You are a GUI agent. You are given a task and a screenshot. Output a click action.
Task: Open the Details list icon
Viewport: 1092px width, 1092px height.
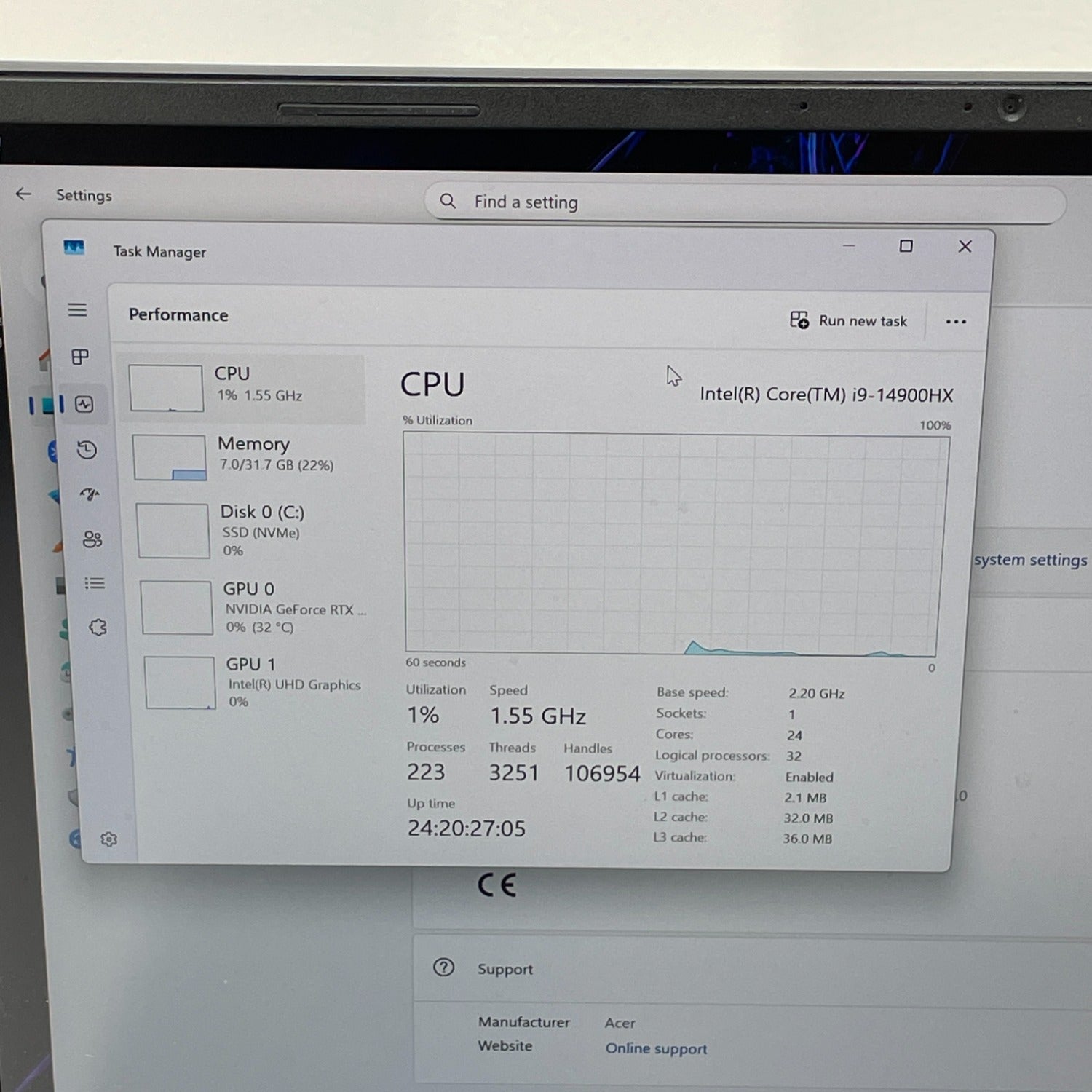[95, 583]
